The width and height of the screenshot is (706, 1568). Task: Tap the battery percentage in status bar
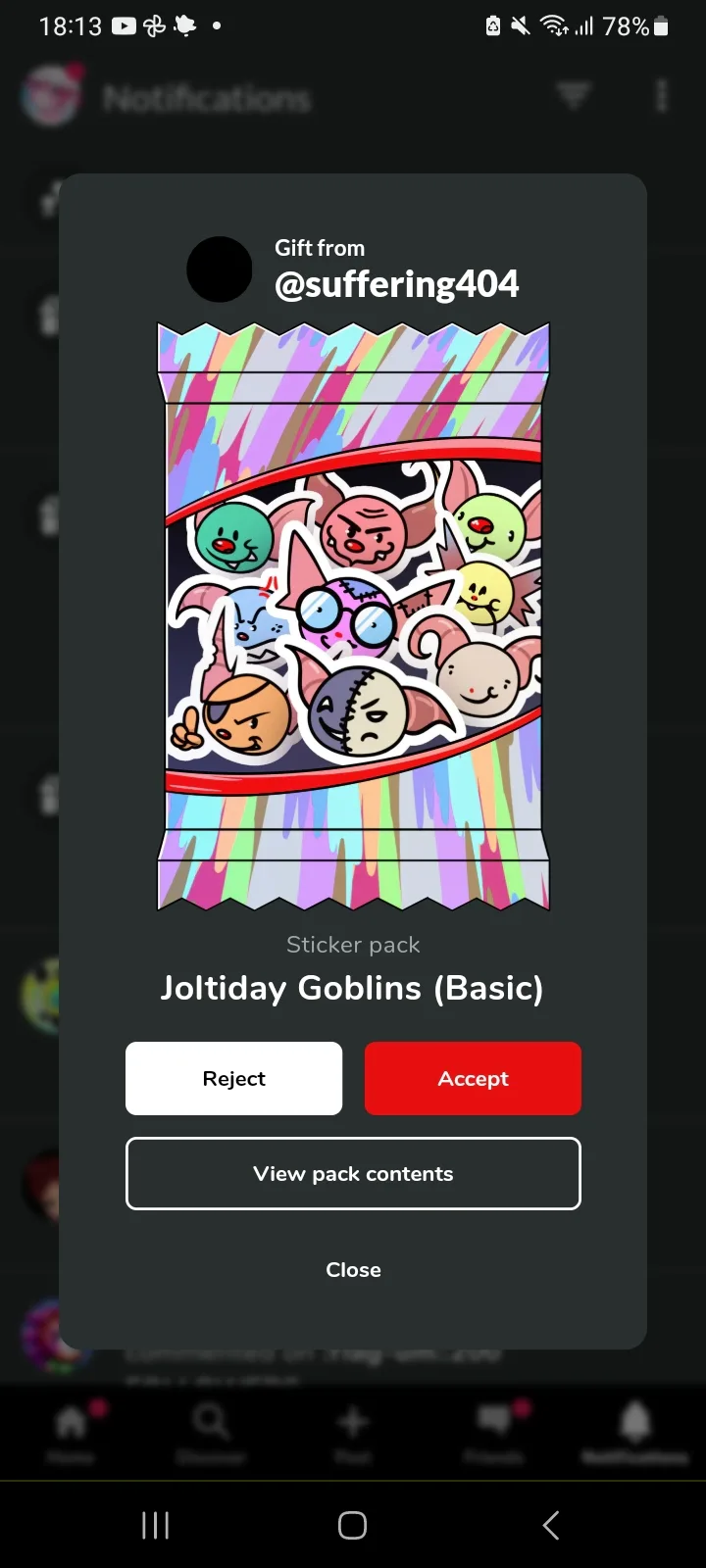(626, 26)
